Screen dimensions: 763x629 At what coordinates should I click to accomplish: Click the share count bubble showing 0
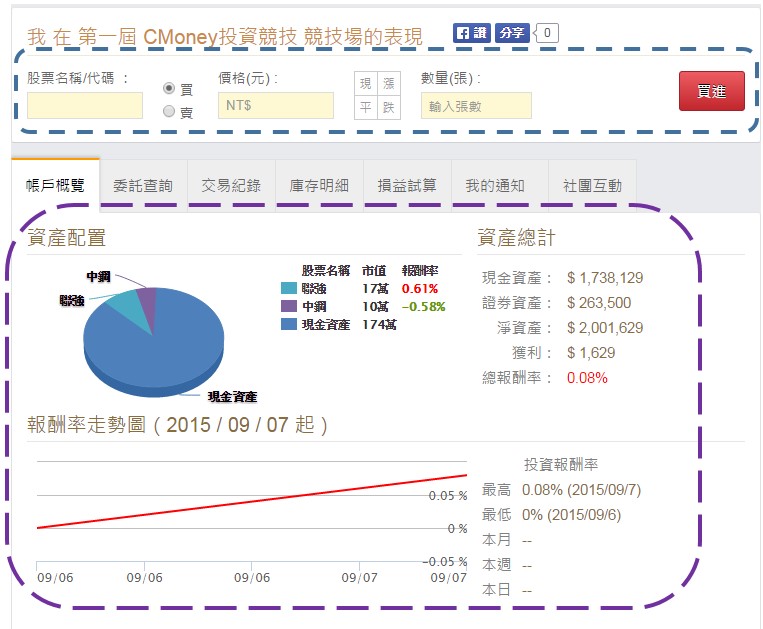pyautogui.click(x=546, y=33)
